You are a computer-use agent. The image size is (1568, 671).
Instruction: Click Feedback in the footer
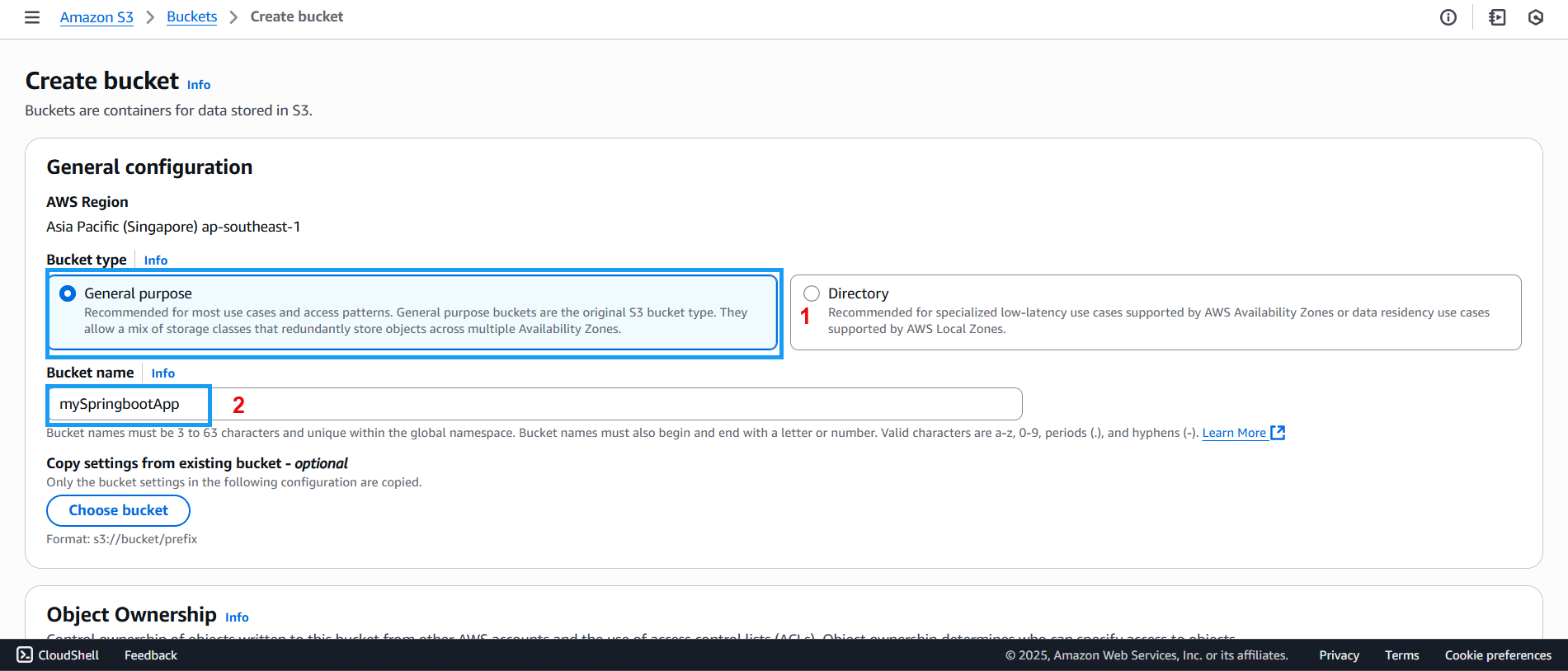click(151, 655)
